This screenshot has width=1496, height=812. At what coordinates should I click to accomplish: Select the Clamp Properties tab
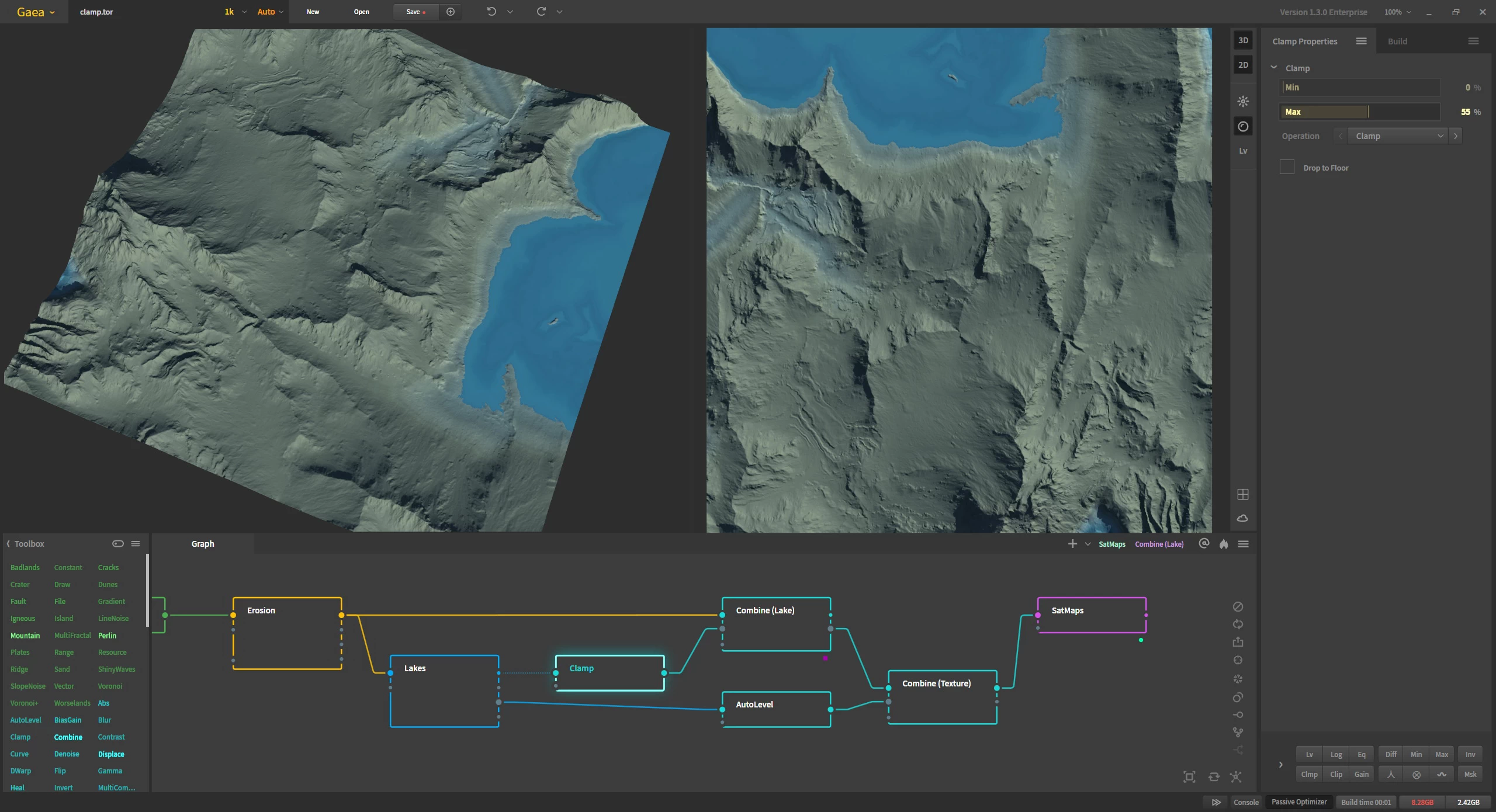[1304, 41]
